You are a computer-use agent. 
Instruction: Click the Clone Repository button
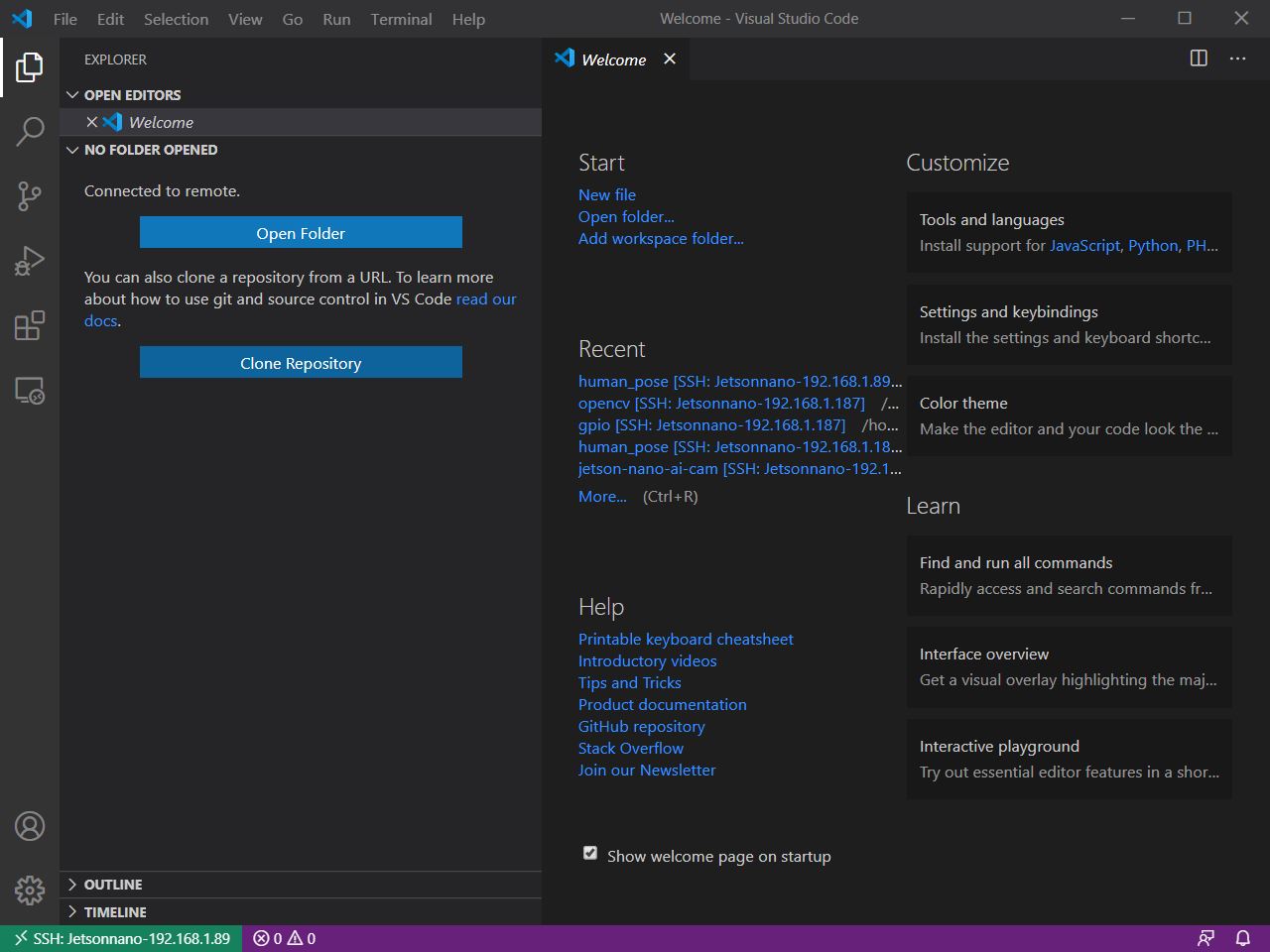pos(301,363)
